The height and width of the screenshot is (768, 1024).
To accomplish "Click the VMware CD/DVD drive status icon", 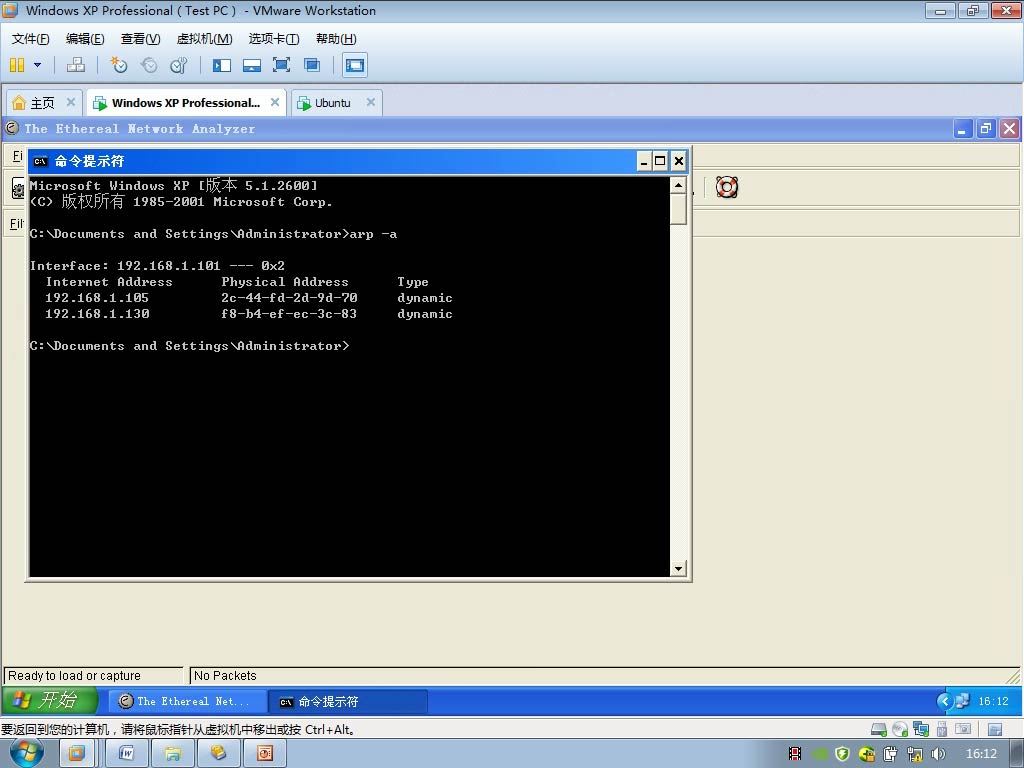I will click(x=900, y=729).
